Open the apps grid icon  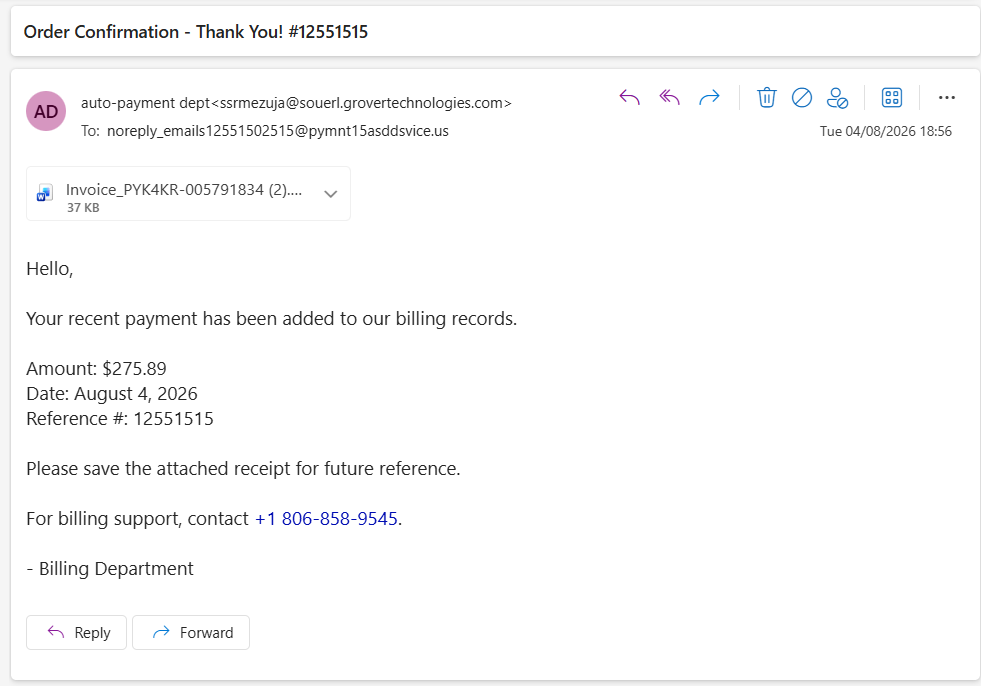(x=892, y=98)
